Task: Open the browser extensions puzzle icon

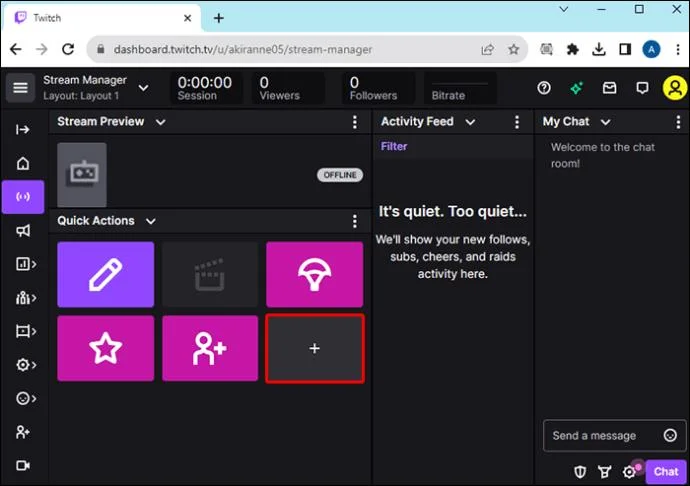Action: coord(573,49)
